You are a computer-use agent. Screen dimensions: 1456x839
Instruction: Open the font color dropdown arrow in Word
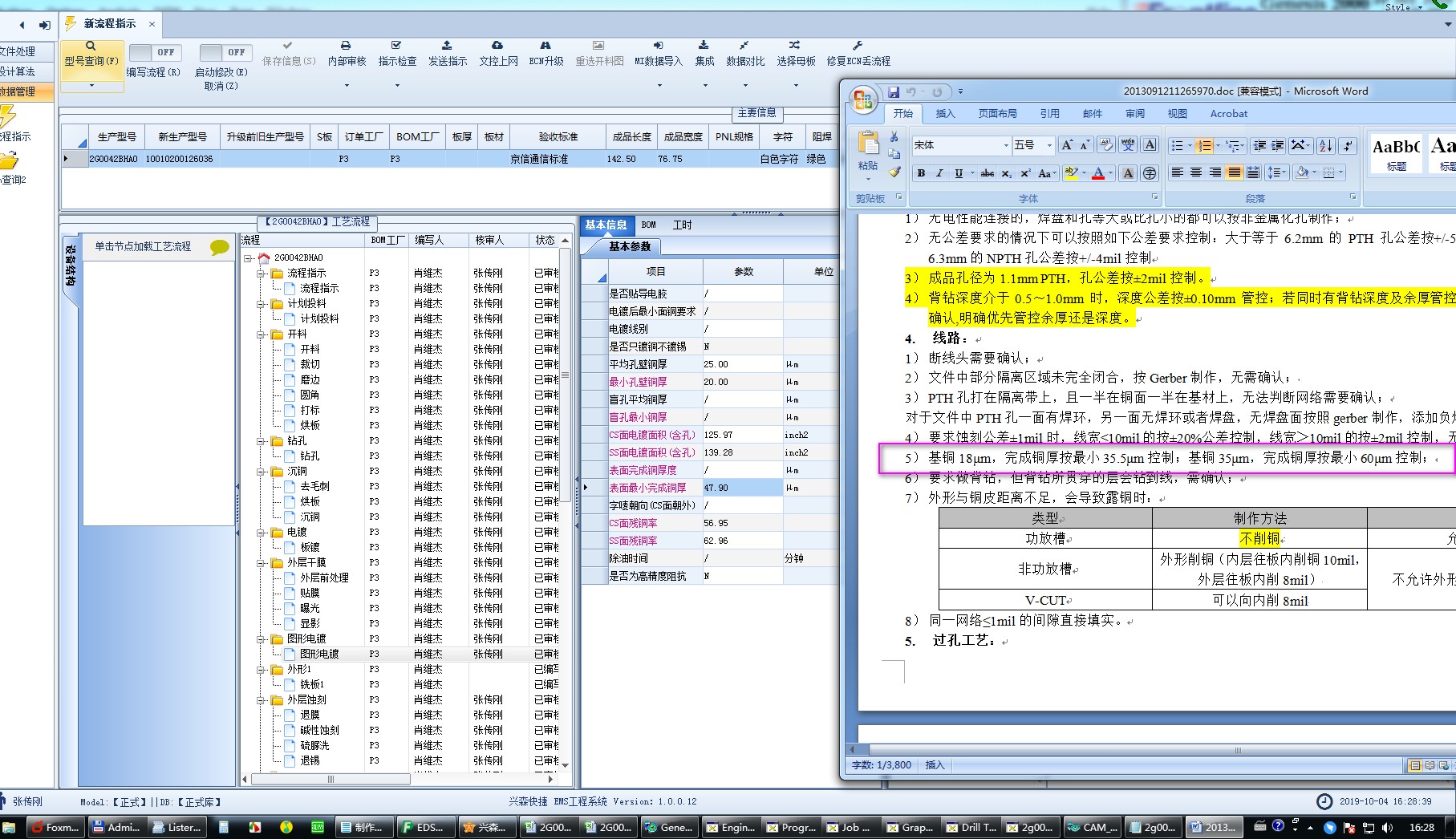(1110, 173)
